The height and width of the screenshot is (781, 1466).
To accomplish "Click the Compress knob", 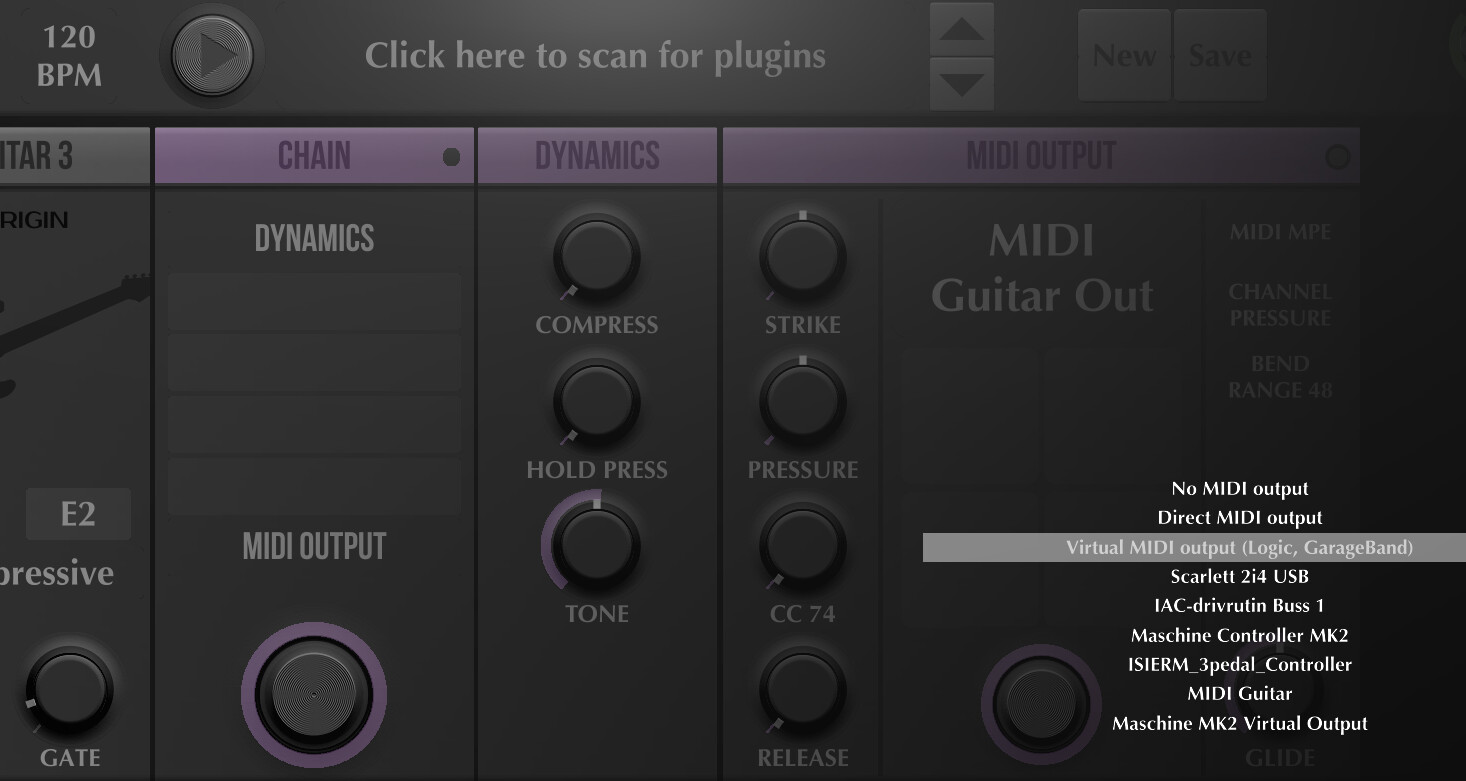I will click(x=596, y=258).
